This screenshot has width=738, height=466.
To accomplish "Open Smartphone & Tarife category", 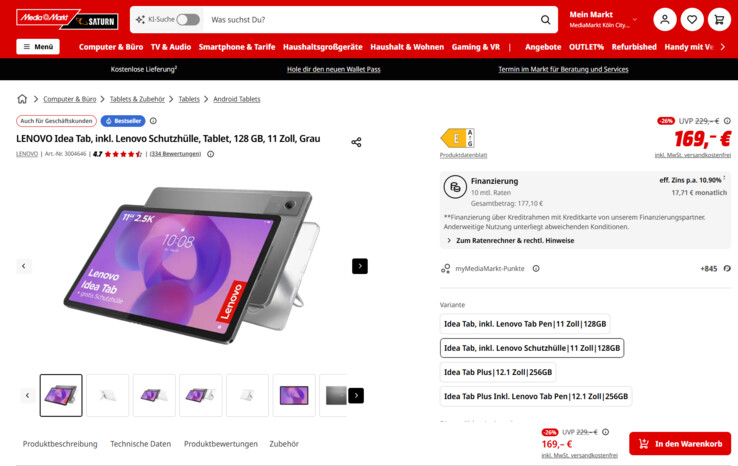I will click(x=237, y=47).
